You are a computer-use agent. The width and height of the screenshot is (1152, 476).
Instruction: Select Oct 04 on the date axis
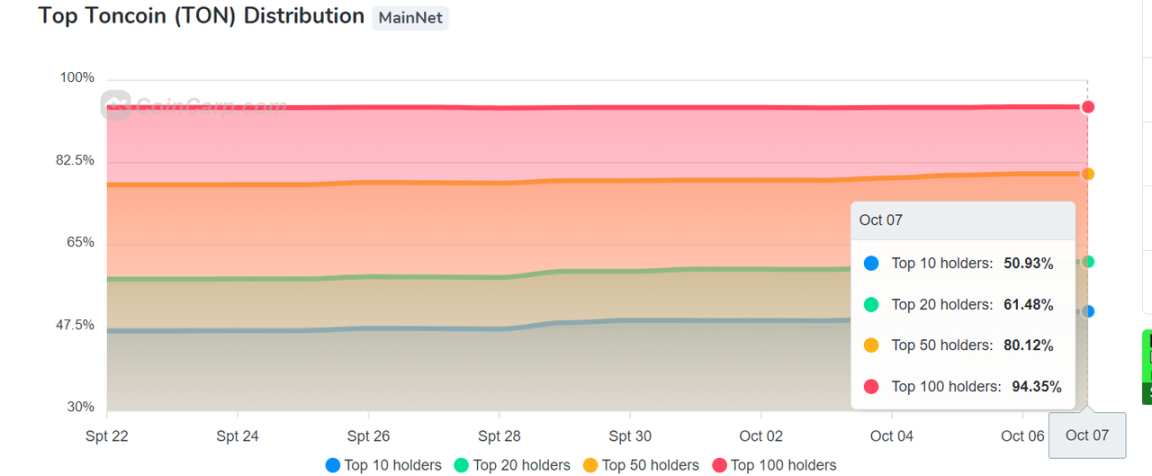coord(891,436)
